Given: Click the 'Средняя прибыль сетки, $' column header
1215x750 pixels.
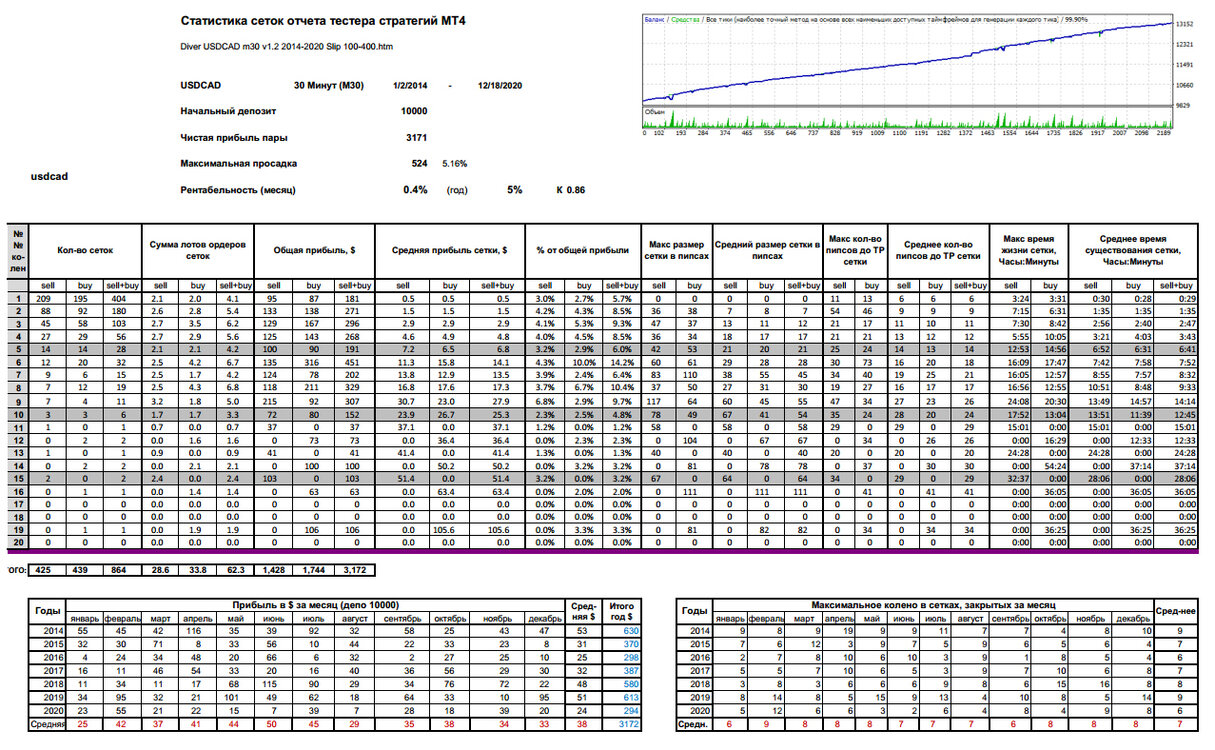Looking at the screenshot, I should coord(449,250).
